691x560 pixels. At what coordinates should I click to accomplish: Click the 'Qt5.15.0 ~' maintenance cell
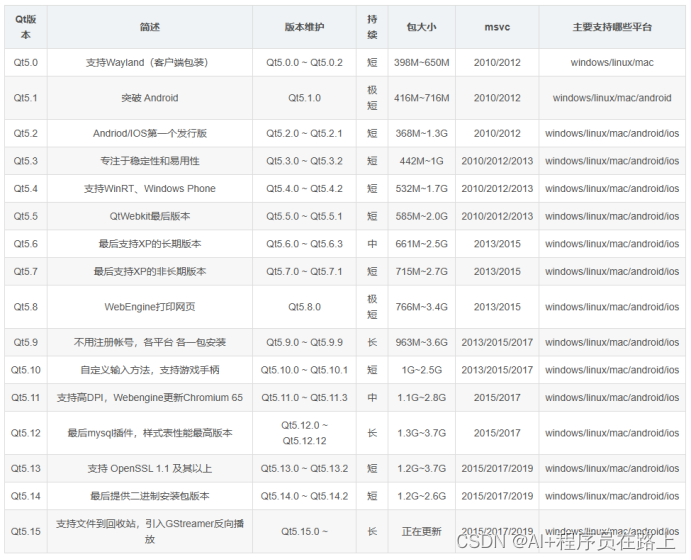[304, 532]
